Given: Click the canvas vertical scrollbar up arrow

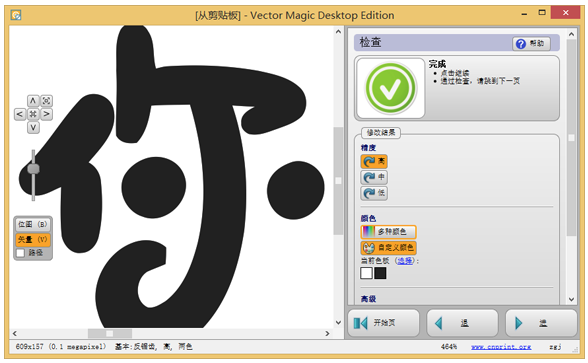Looking at the screenshot, I should coord(338,32).
